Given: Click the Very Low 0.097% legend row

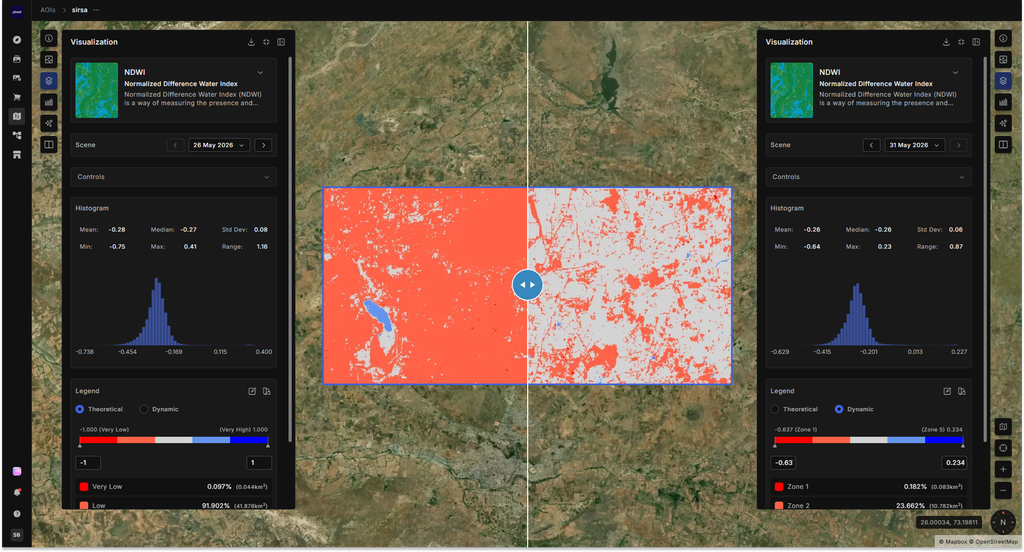Looking at the screenshot, I should (x=174, y=487).
